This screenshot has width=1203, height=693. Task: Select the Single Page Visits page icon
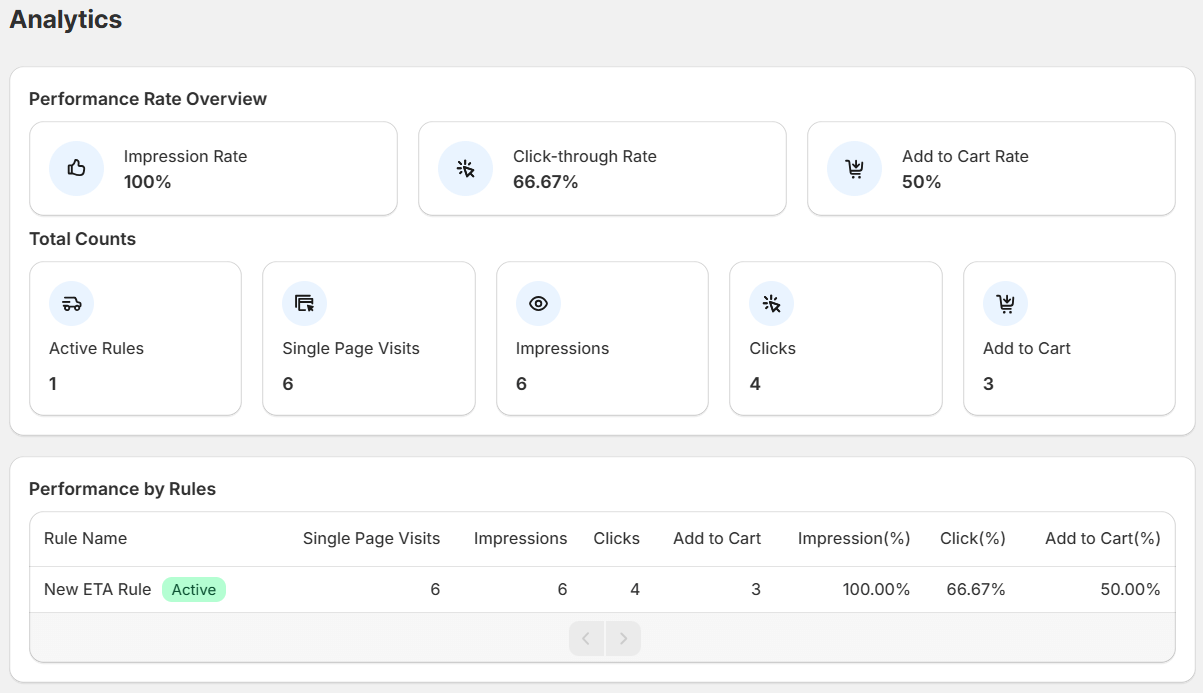point(303,303)
